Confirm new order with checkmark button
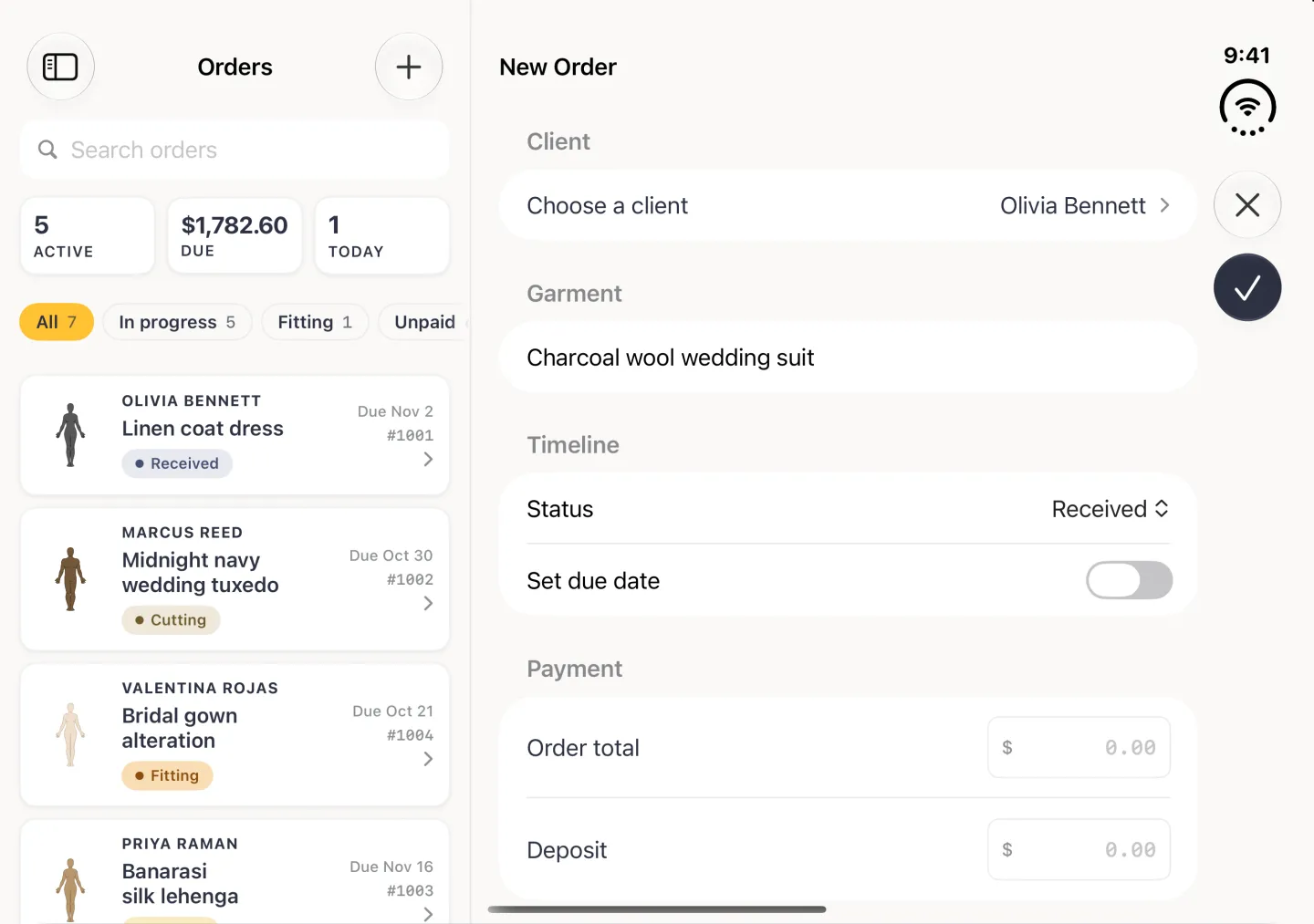The image size is (1314, 924). click(x=1247, y=287)
